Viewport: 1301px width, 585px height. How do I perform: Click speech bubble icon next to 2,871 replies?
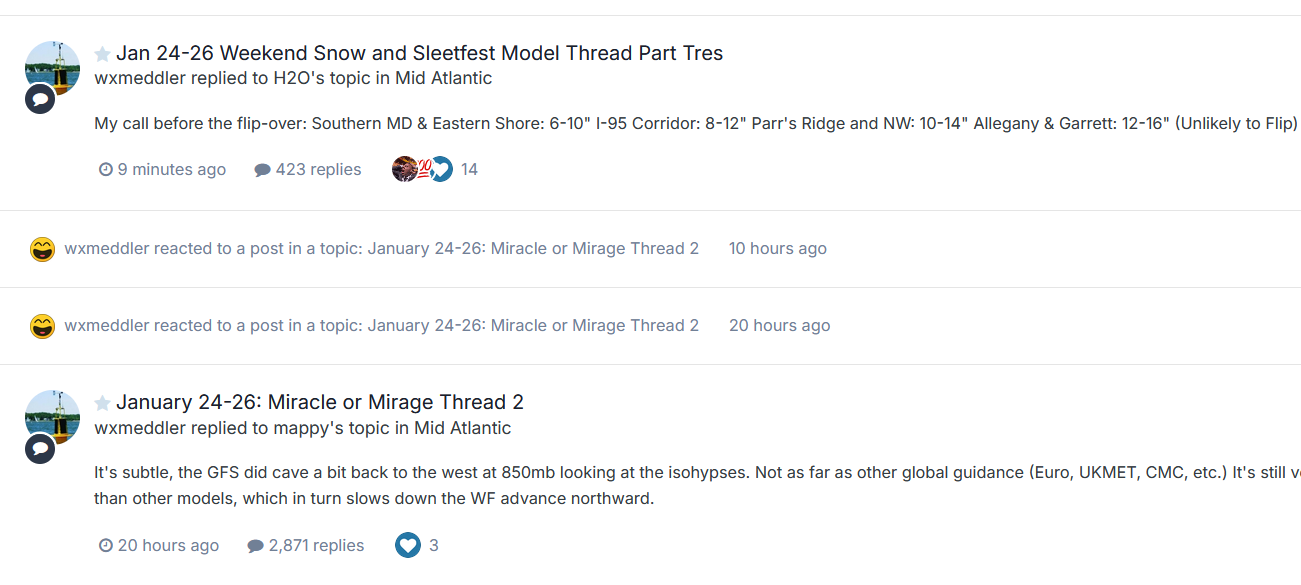(255, 546)
